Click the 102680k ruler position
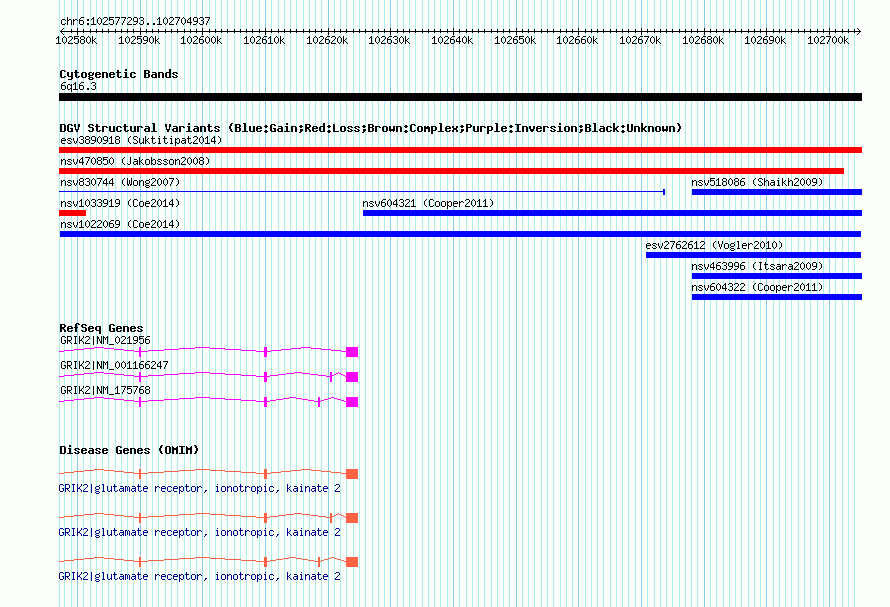 coord(703,40)
